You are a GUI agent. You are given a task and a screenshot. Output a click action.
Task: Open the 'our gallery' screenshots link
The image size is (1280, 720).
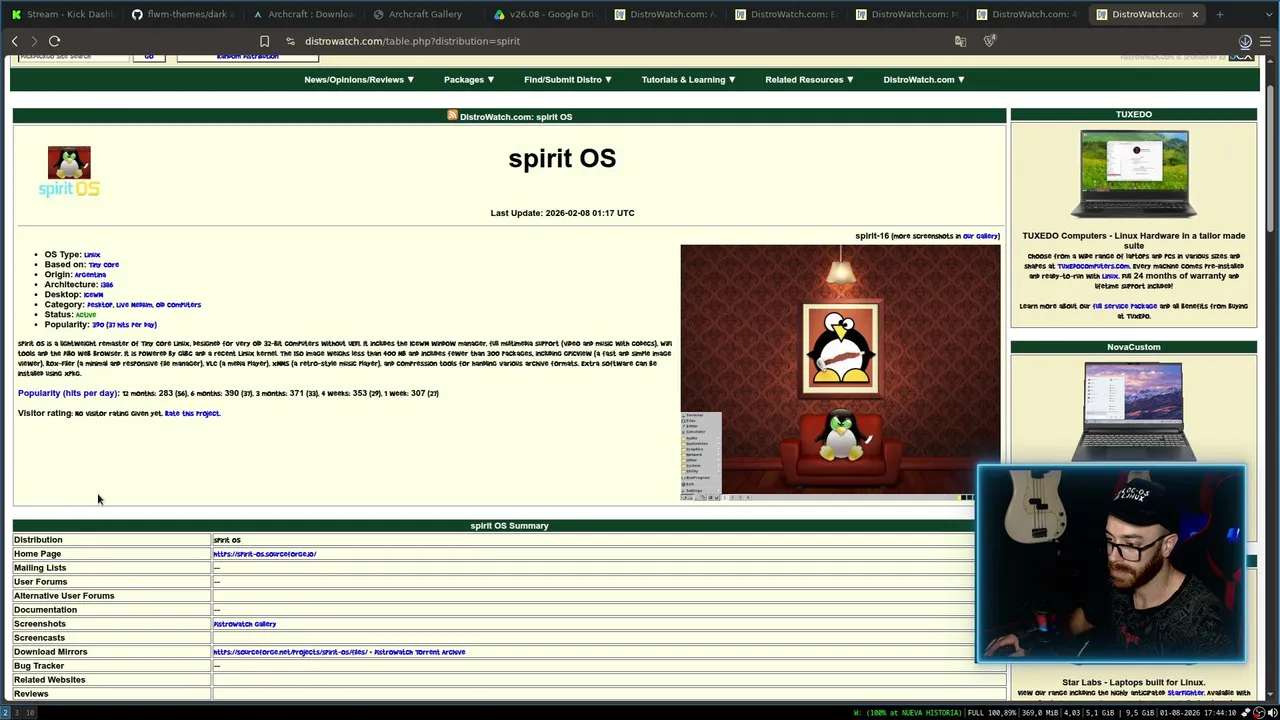pos(980,236)
